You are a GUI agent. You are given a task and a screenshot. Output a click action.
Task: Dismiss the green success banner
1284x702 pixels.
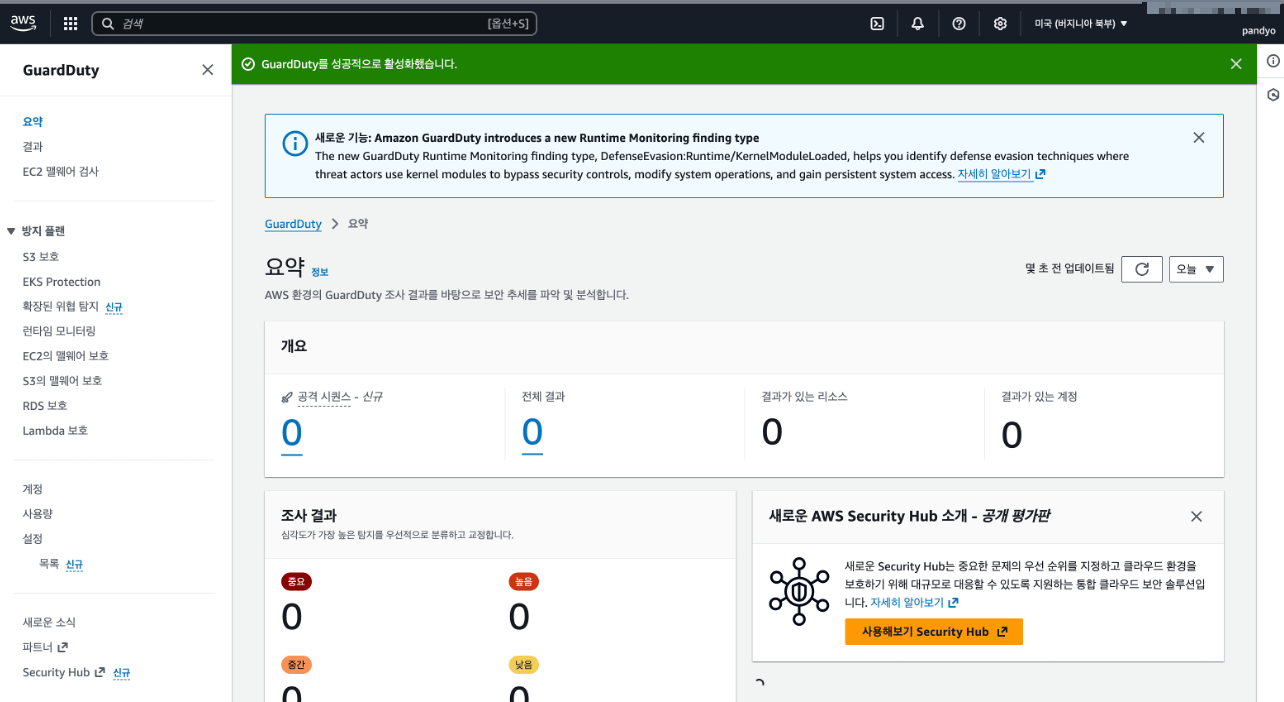[x=1236, y=64]
